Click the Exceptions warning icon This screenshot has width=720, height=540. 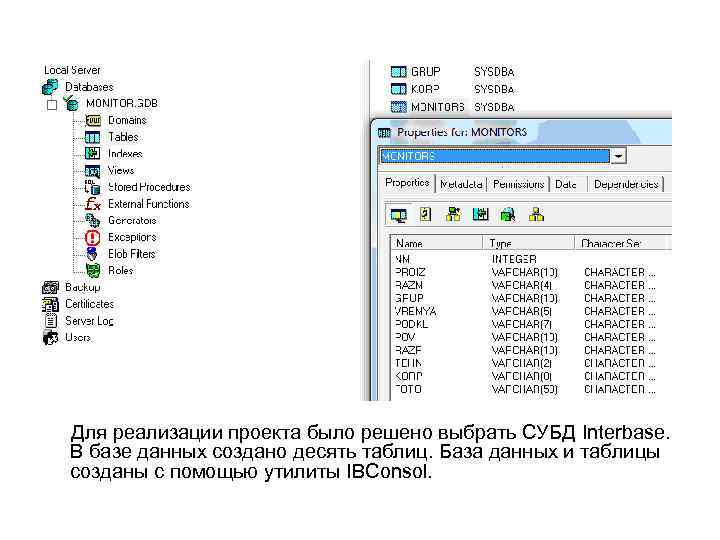tap(92, 237)
